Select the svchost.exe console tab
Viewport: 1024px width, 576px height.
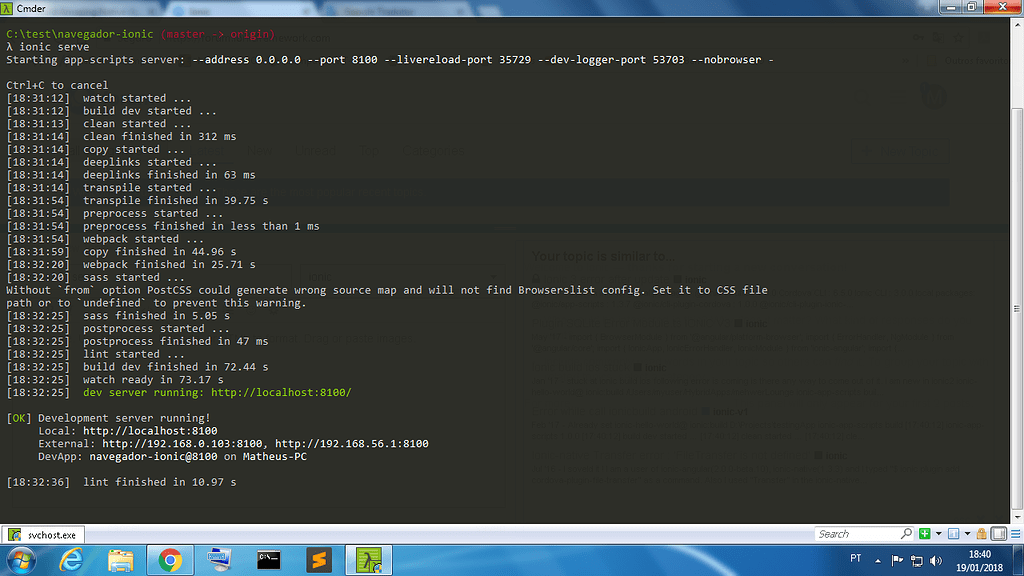42,535
